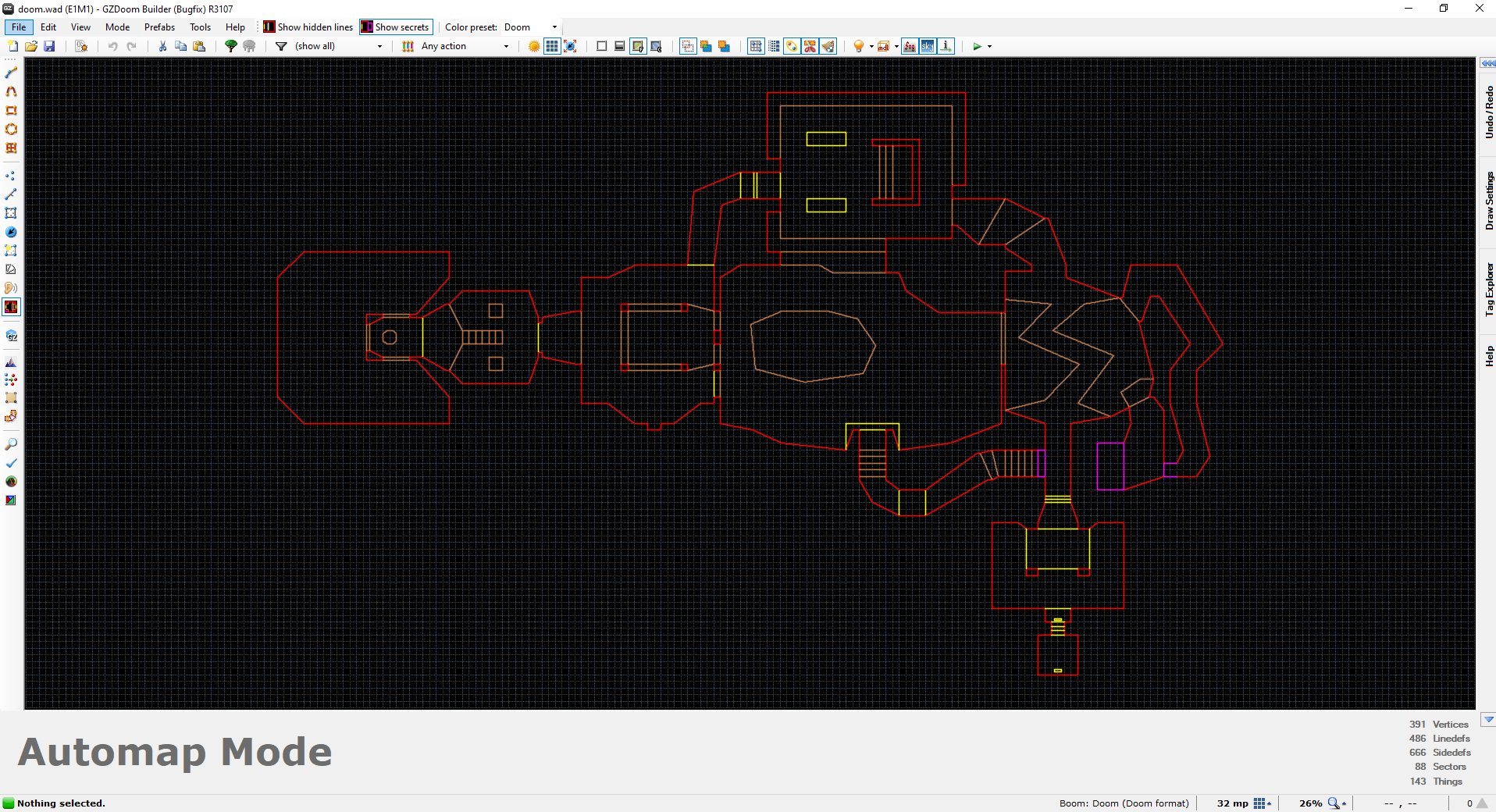Open the Any action dropdown

click(506, 46)
